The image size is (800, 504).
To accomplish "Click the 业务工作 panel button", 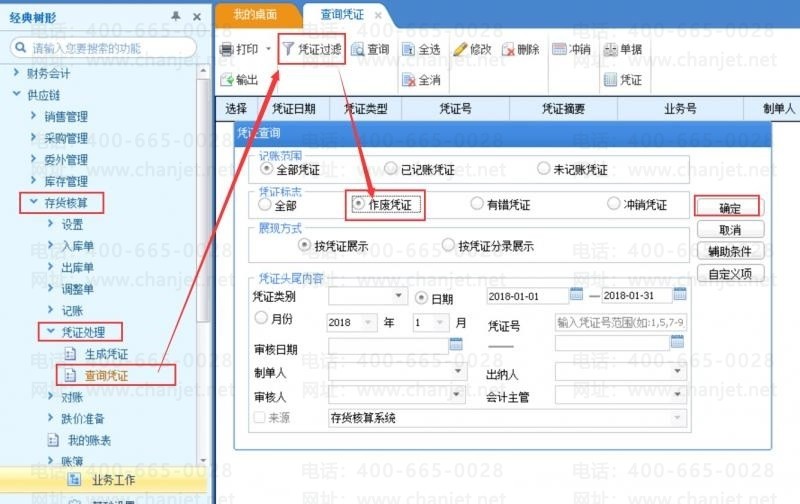I will point(103,480).
